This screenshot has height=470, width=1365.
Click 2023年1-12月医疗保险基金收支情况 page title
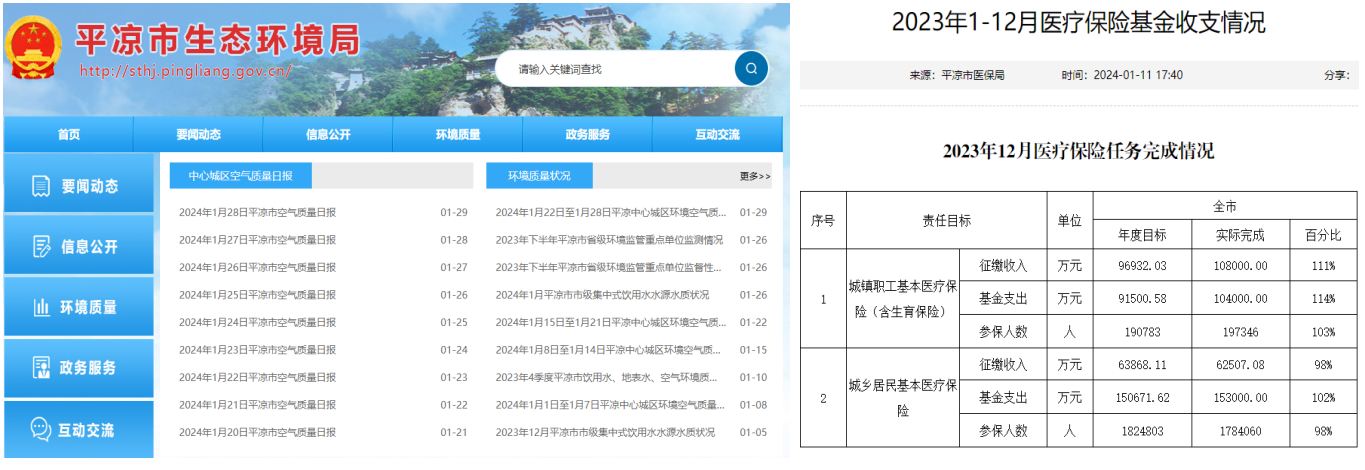click(x=1079, y=22)
